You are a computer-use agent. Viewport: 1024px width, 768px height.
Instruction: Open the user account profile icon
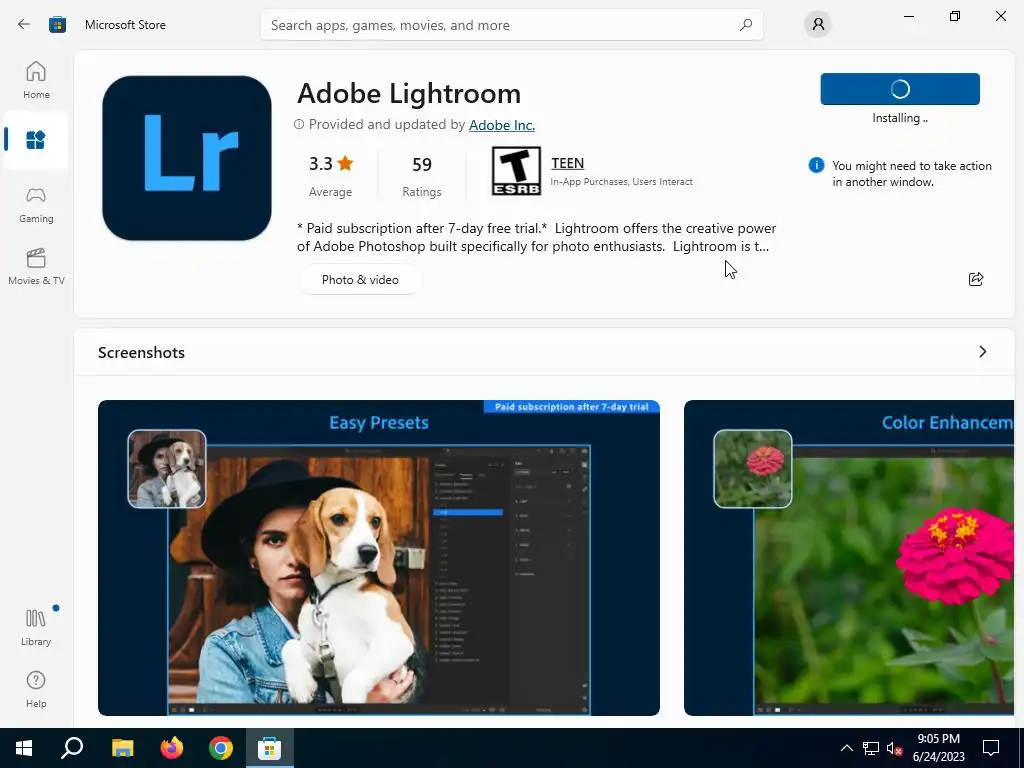click(818, 25)
